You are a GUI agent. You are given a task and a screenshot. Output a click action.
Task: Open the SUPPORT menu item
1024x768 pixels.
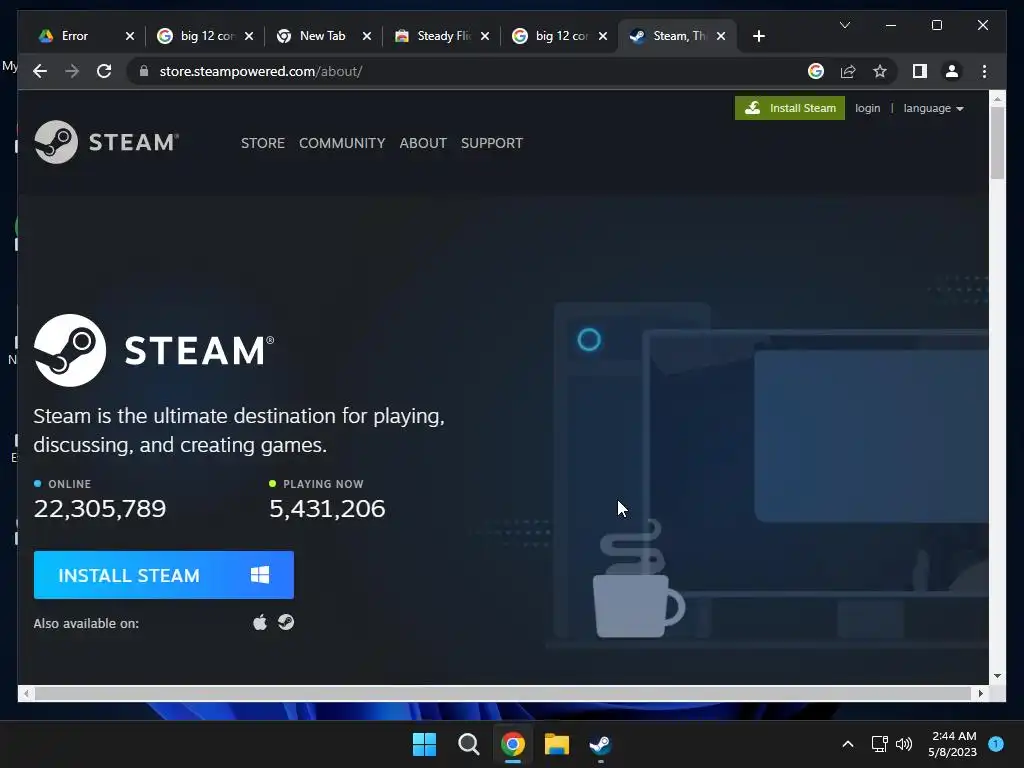click(492, 143)
